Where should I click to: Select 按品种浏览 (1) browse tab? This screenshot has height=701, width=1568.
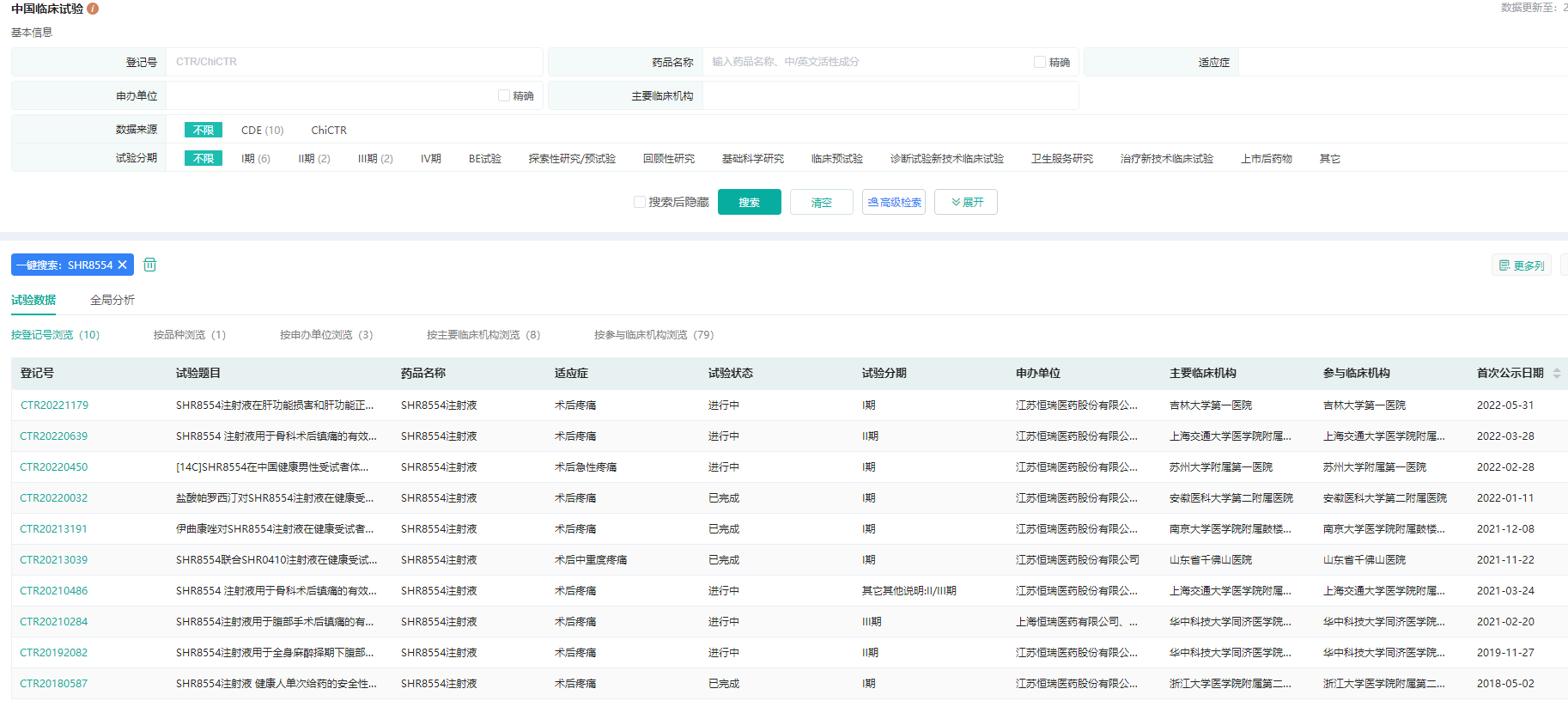[189, 335]
